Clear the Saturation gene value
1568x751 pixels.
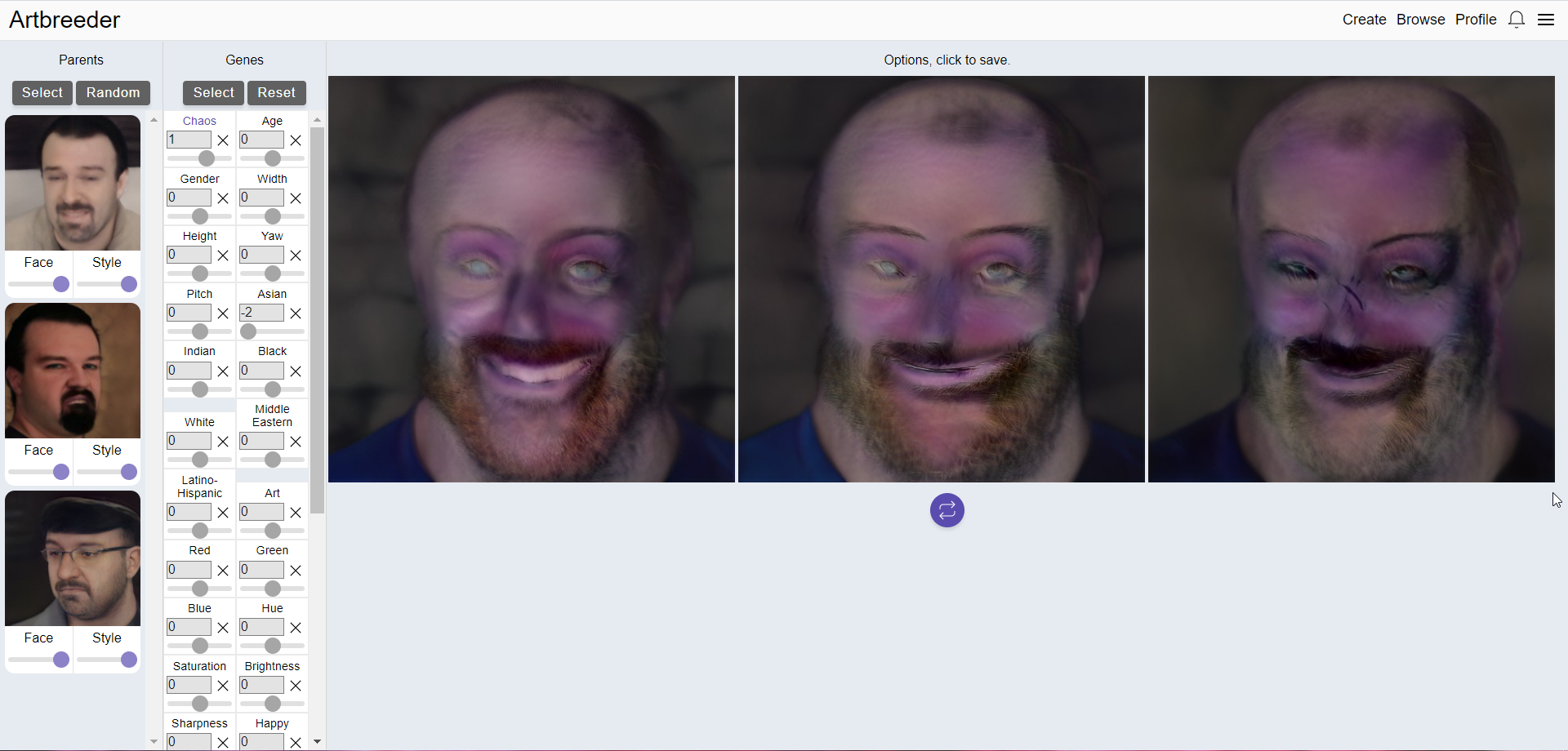tap(223, 686)
